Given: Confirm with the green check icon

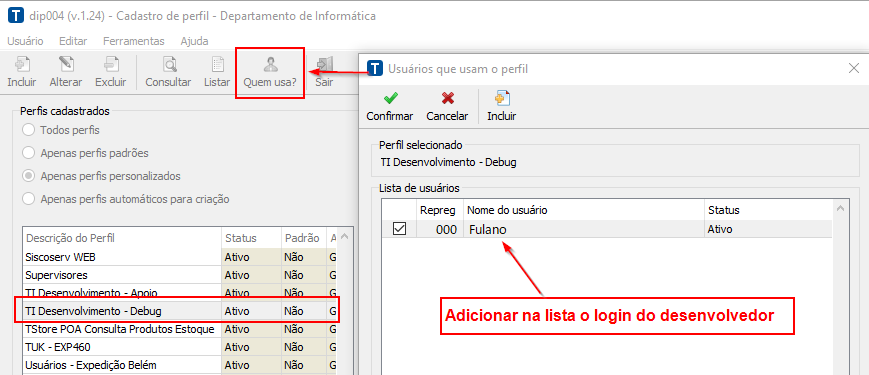Looking at the screenshot, I should tap(390, 99).
